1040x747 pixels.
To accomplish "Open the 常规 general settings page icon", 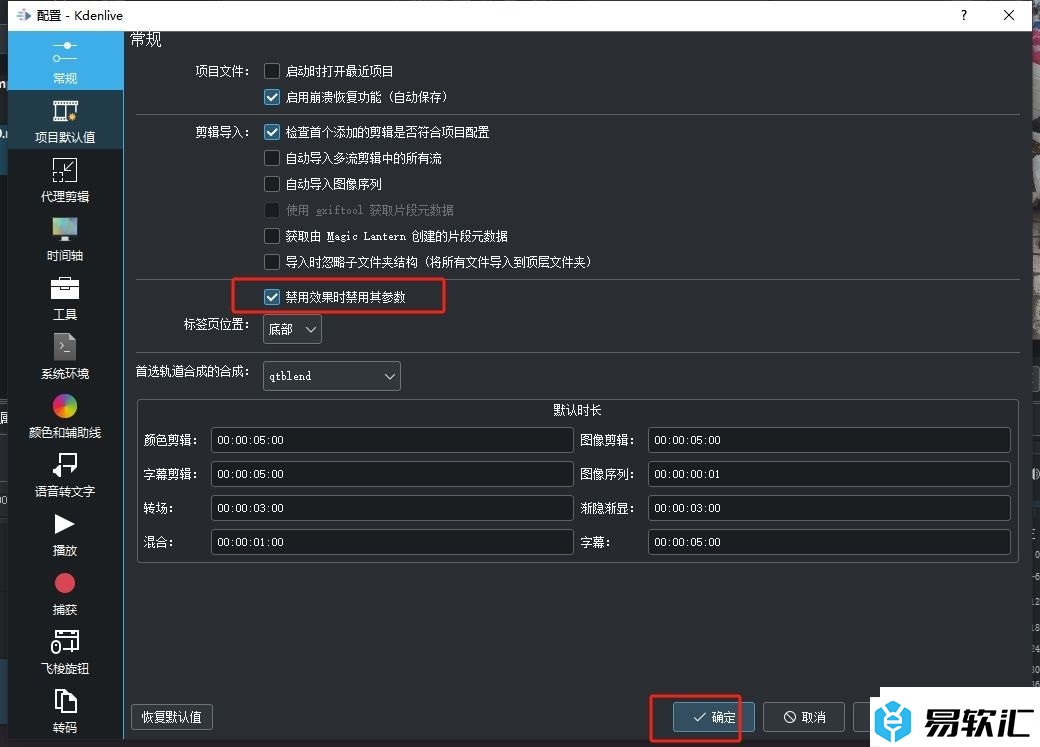I will click(x=65, y=60).
